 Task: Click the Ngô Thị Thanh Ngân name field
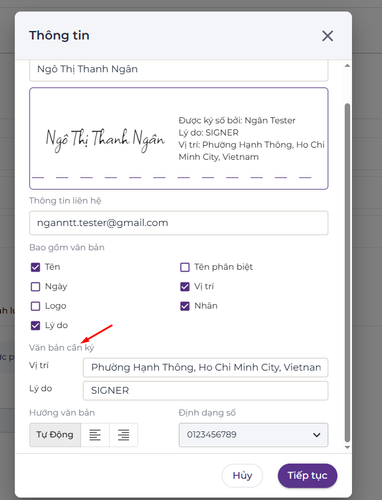(x=179, y=70)
